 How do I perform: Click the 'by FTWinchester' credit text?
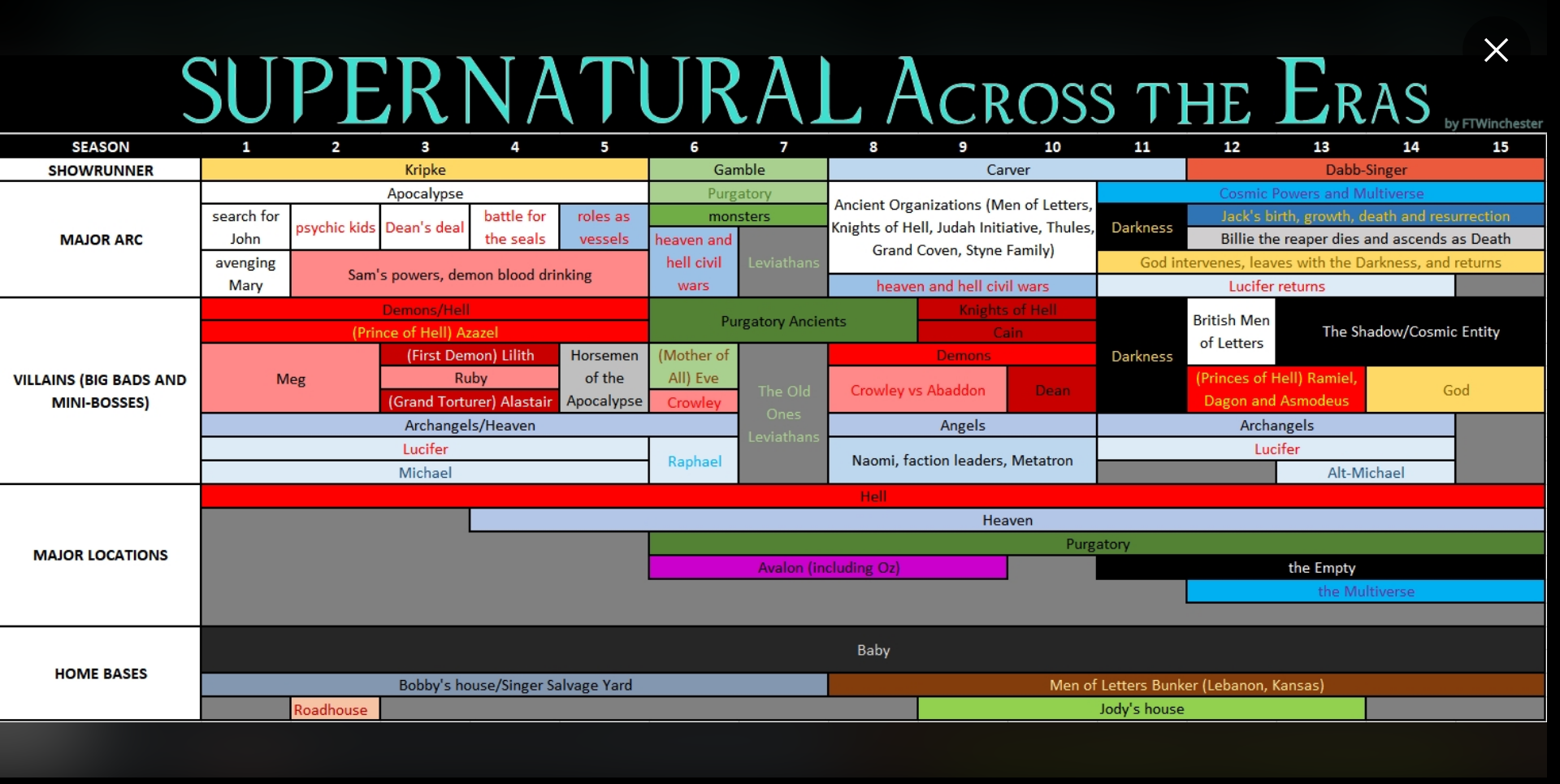tap(1493, 123)
